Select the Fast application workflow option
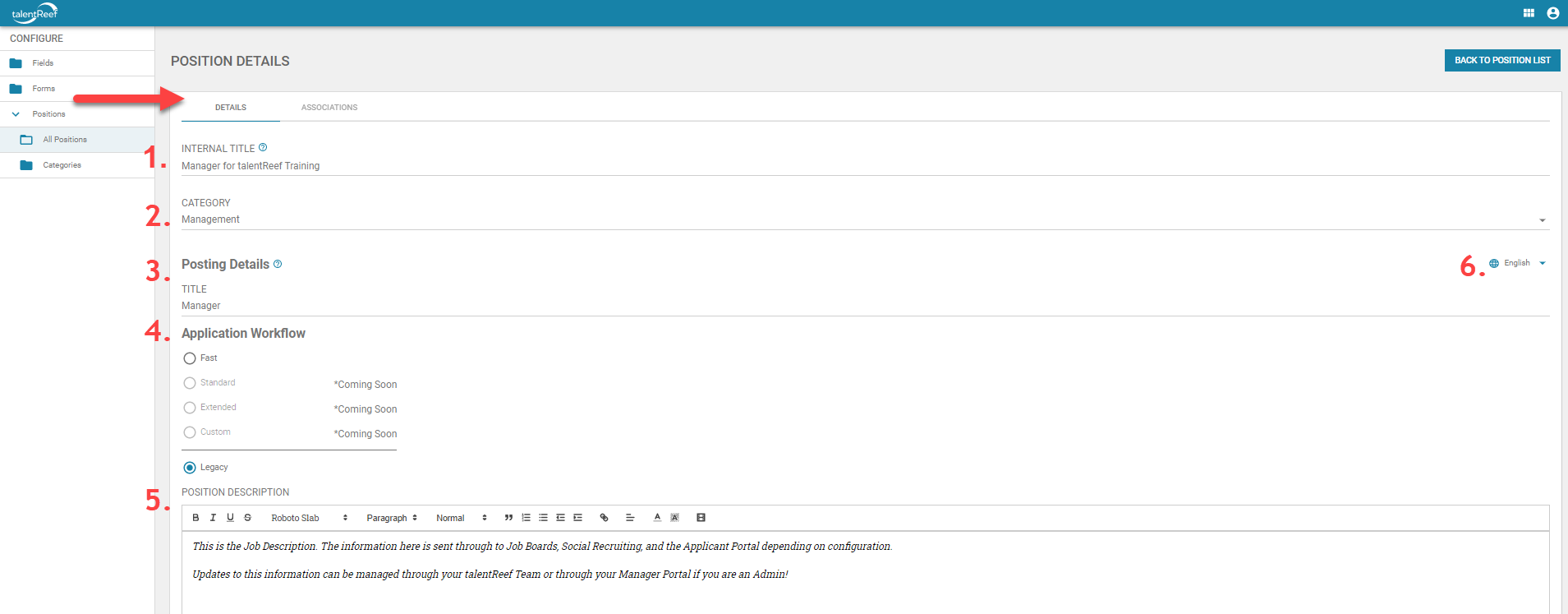Viewport: 1568px width, 614px height. pos(190,358)
